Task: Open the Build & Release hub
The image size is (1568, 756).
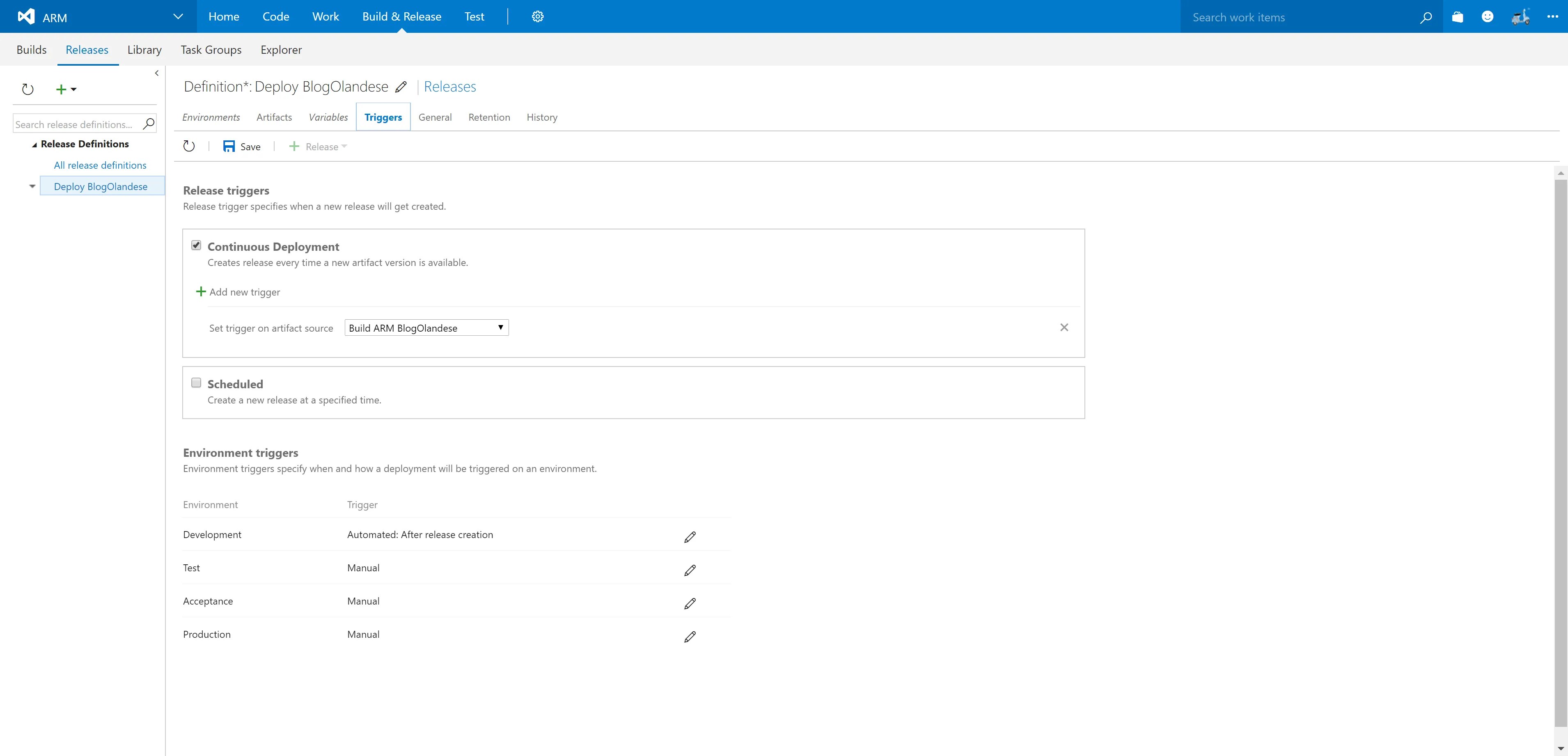Action: click(402, 16)
